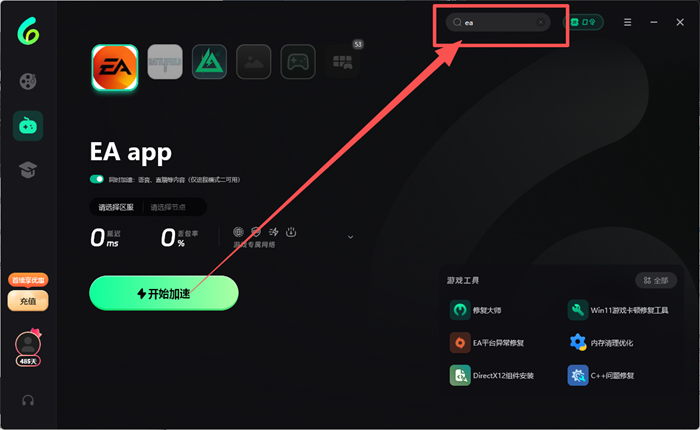Open the headset customer support icon

tap(28, 401)
